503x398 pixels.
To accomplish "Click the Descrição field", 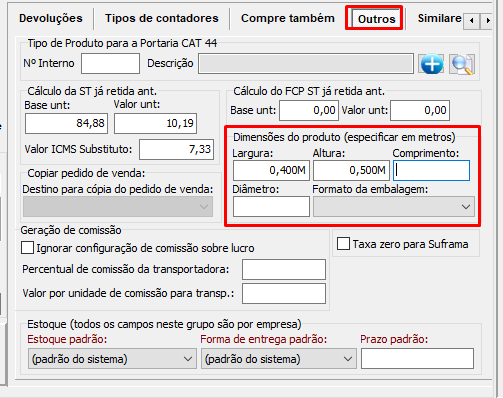I will tap(306, 63).
